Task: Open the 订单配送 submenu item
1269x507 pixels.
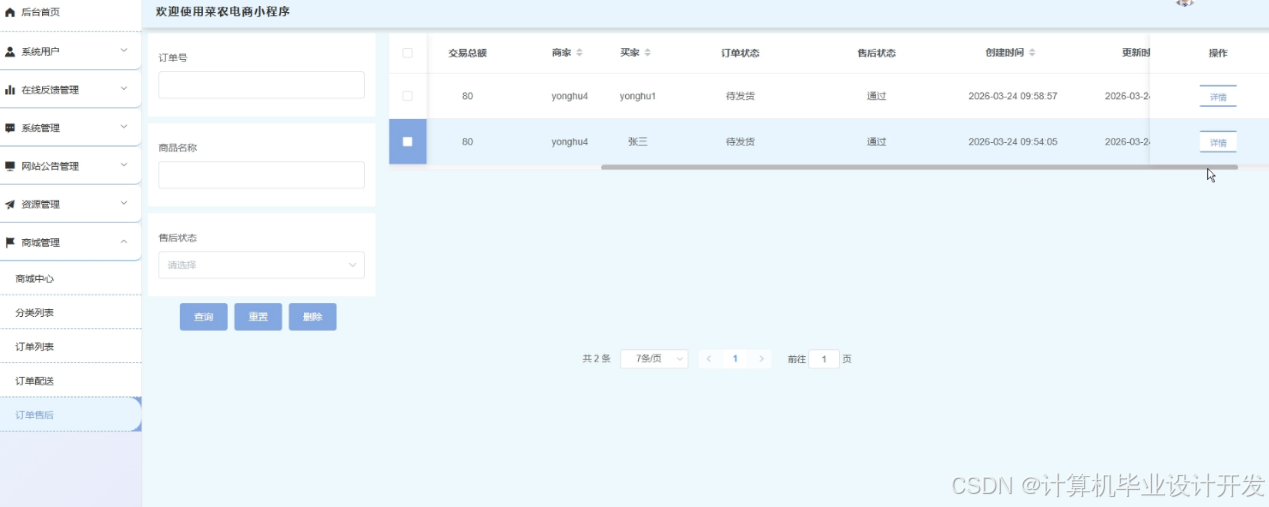Action: coord(70,381)
